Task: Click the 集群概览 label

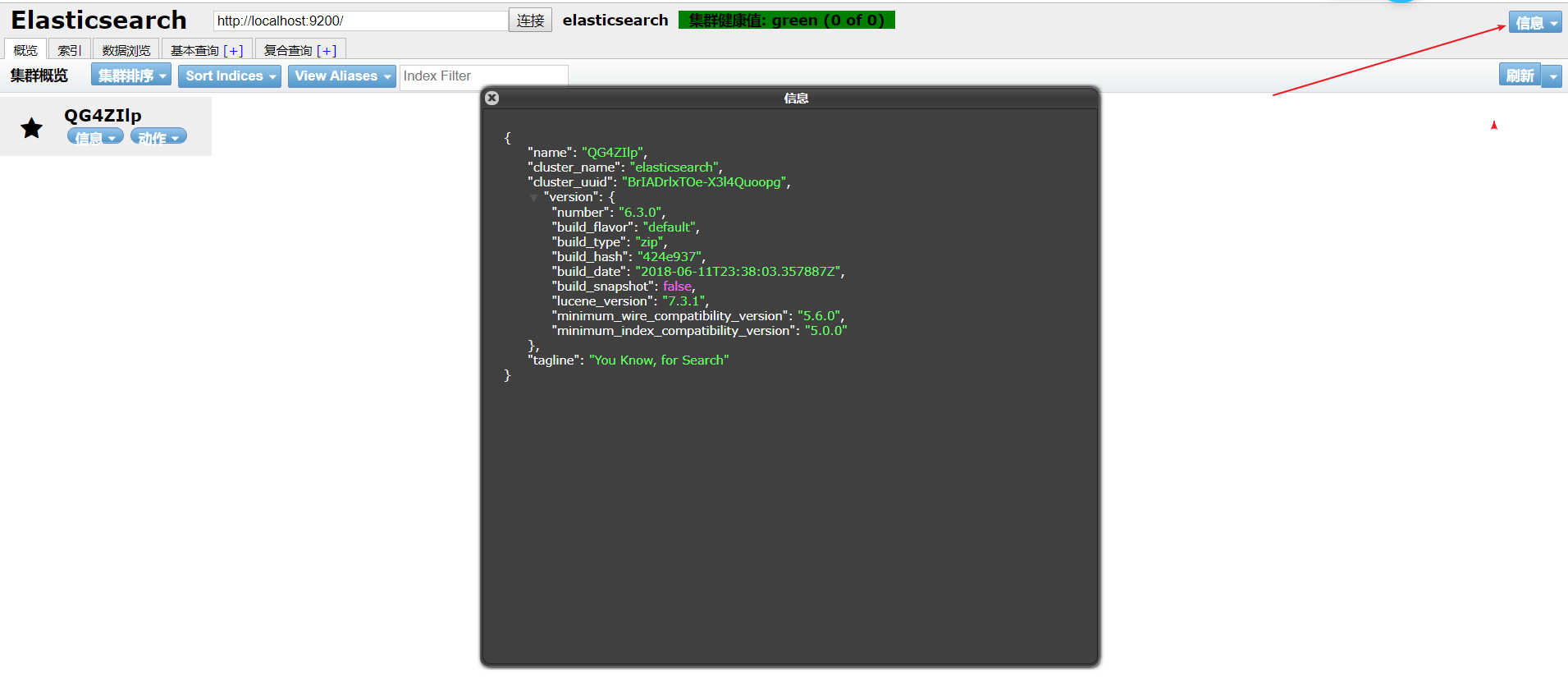Action: coord(39,76)
